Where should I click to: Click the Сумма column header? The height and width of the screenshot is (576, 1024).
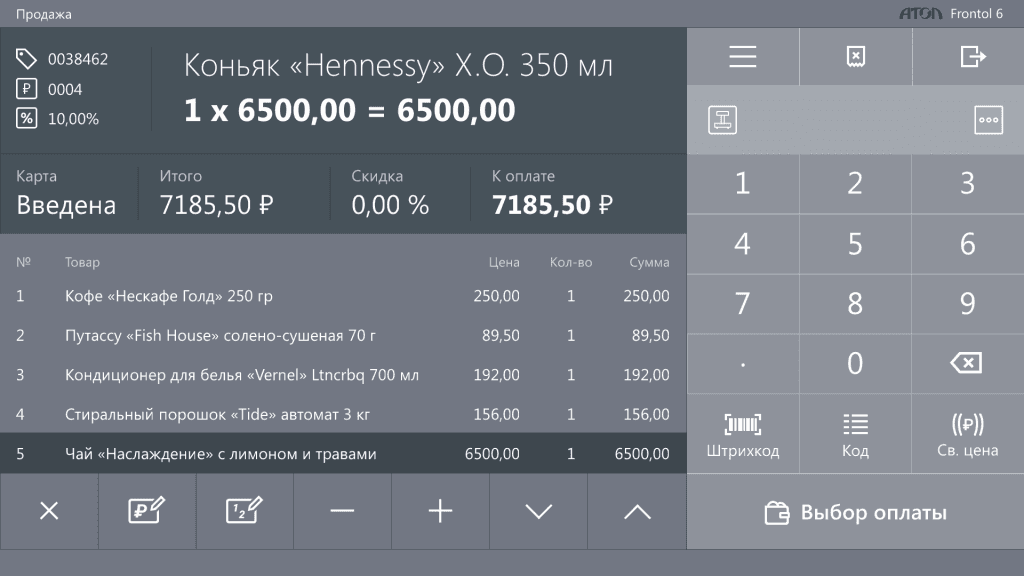[x=649, y=262]
